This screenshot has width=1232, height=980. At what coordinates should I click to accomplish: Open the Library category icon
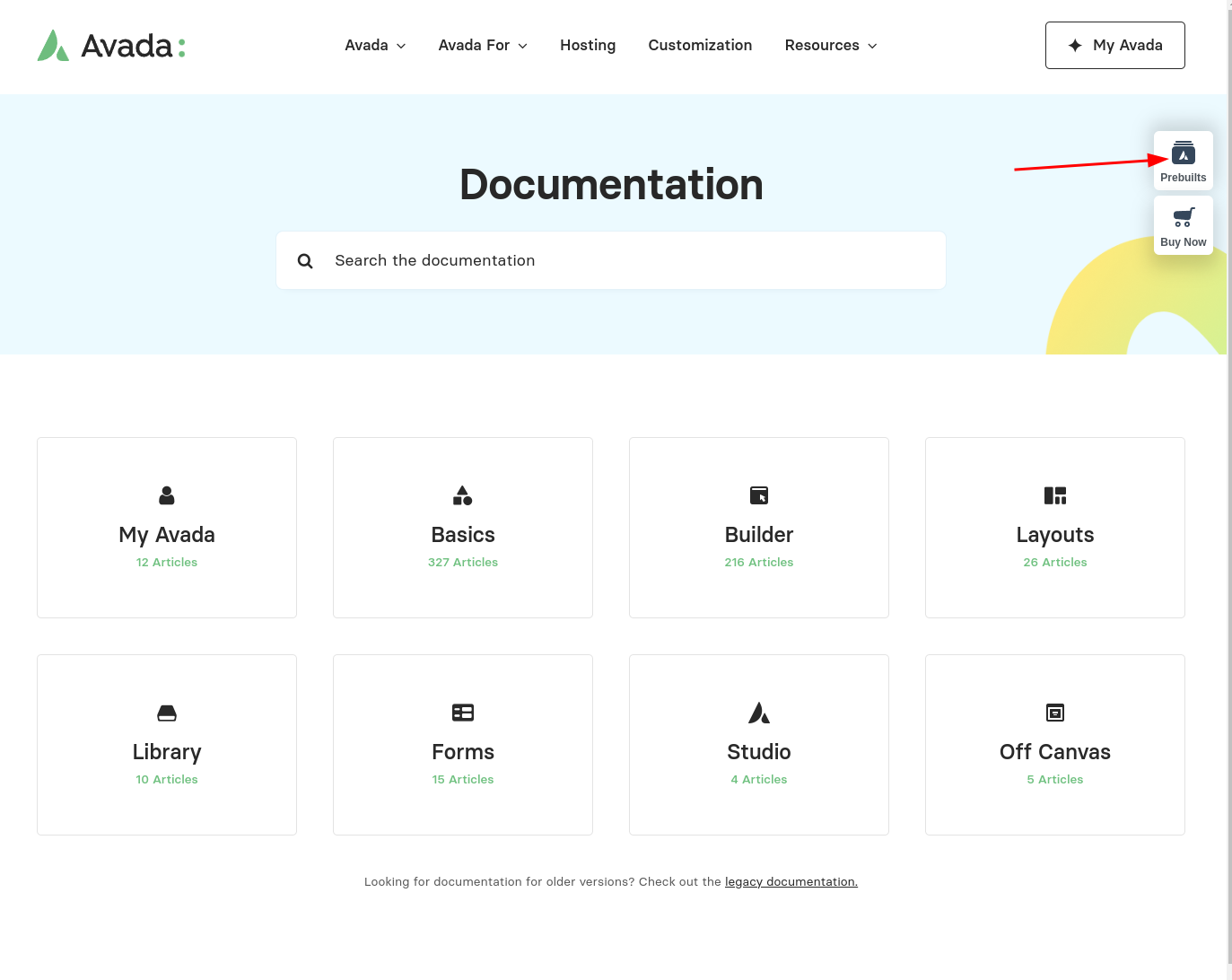pyautogui.click(x=167, y=713)
